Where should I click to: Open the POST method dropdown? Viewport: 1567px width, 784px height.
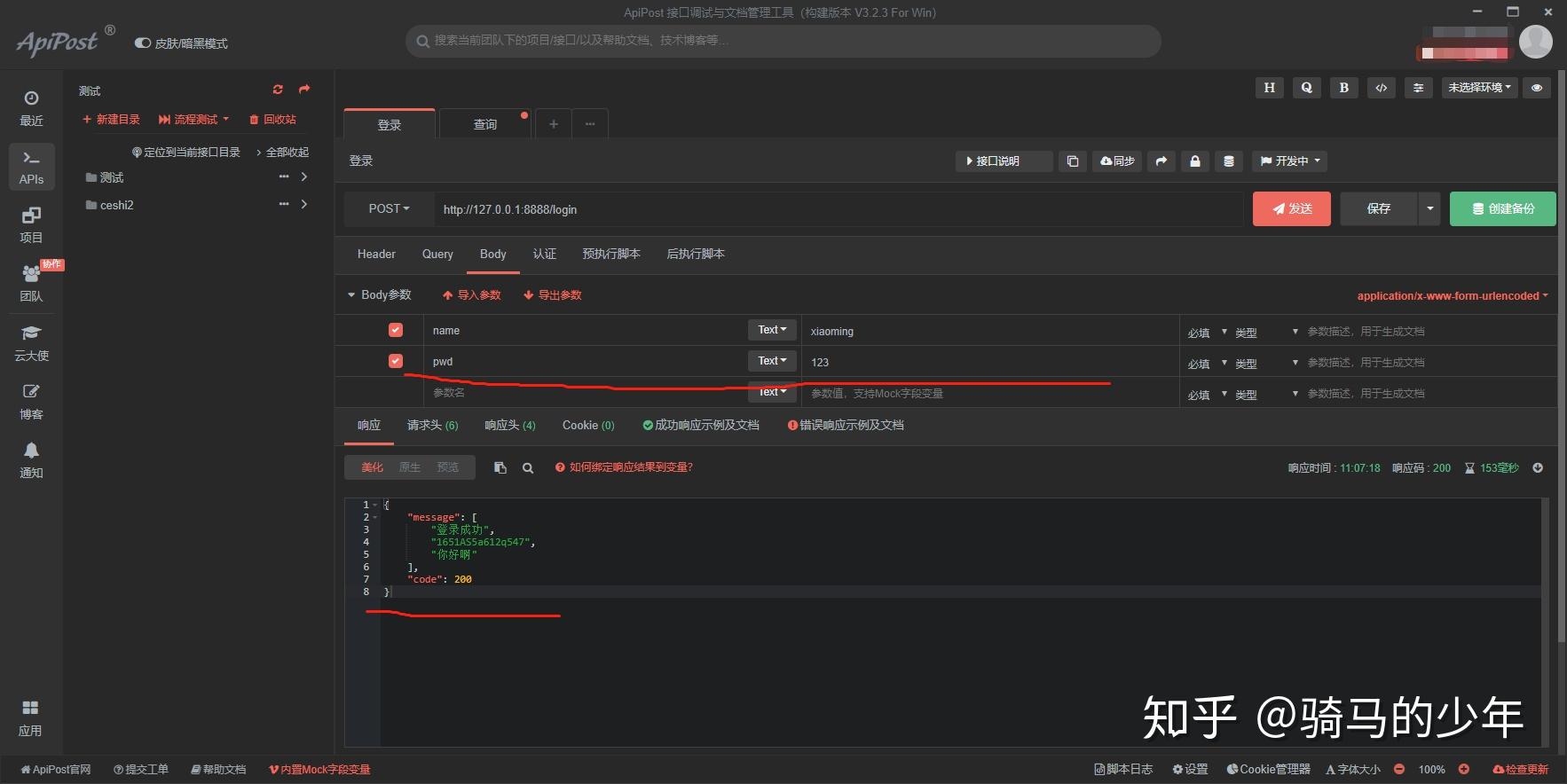coord(389,208)
